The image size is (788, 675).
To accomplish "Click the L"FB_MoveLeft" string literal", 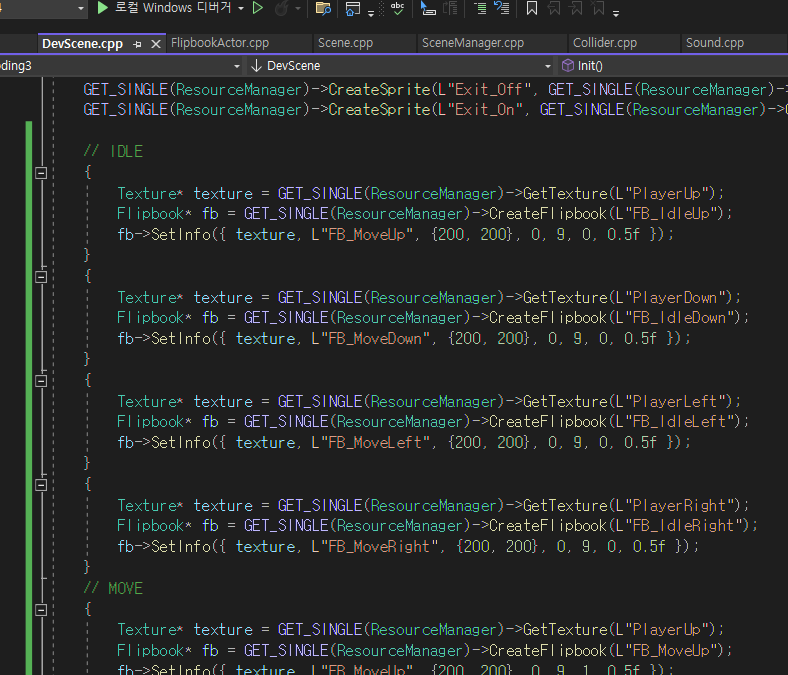I will [x=370, y=443].
